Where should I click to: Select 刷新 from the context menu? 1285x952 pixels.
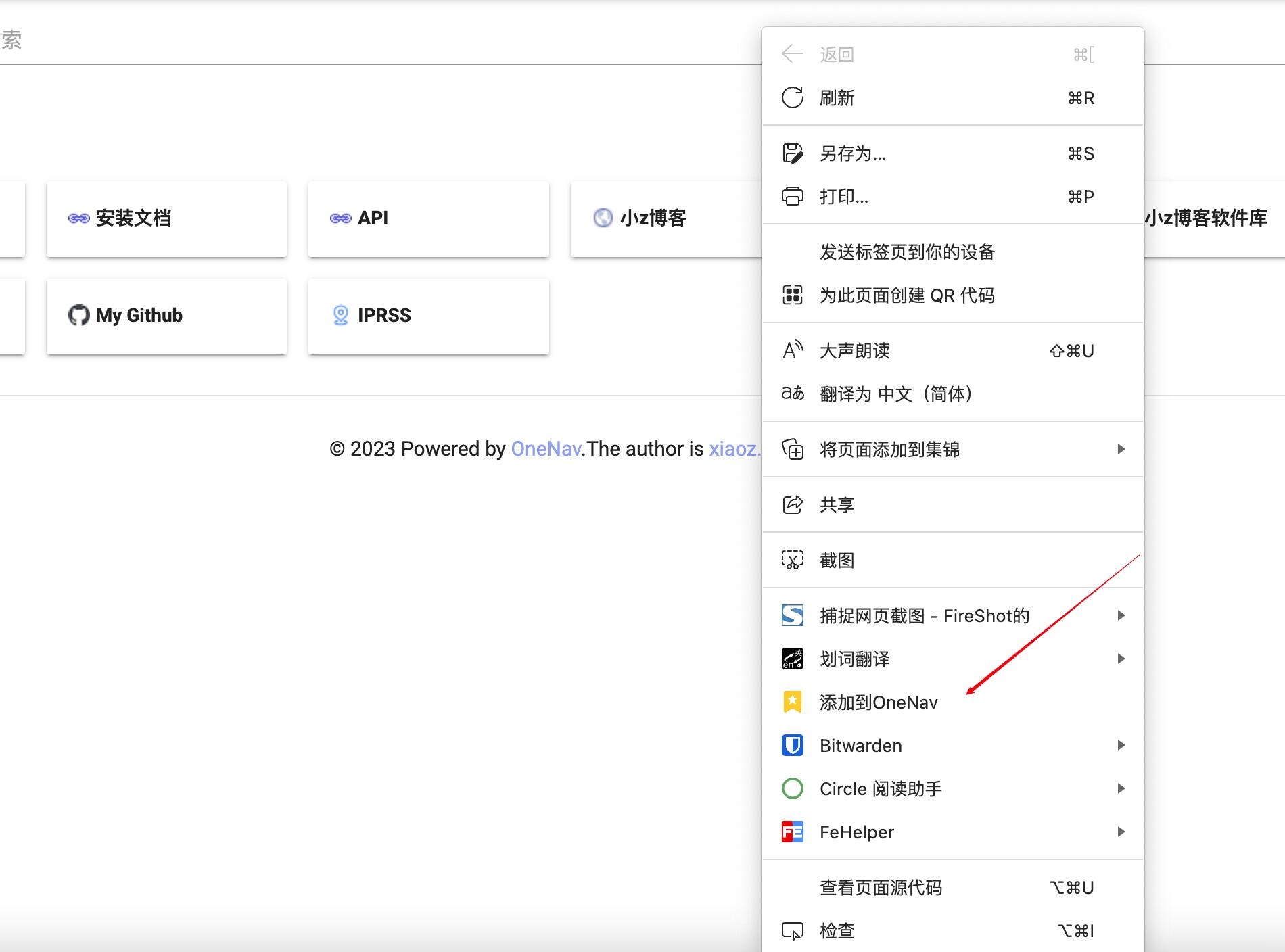point(953,97)
